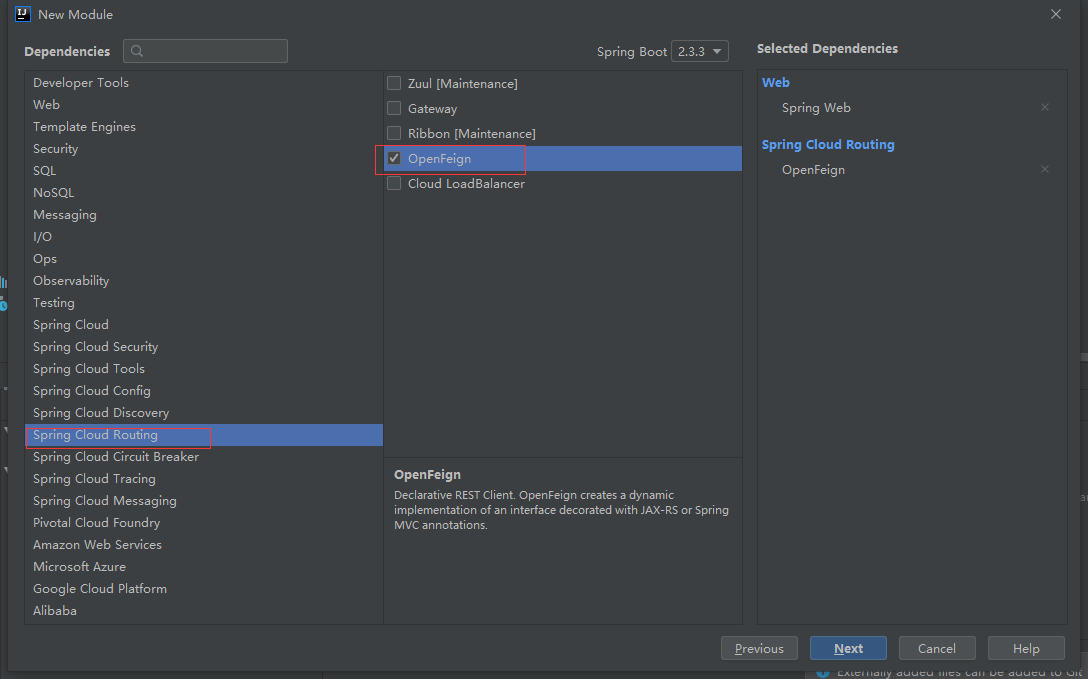Viewport: 1088px width, 679px height.
Task: Select the Developer Tools category
Action: pyautogui.click(x=204, y=83)
